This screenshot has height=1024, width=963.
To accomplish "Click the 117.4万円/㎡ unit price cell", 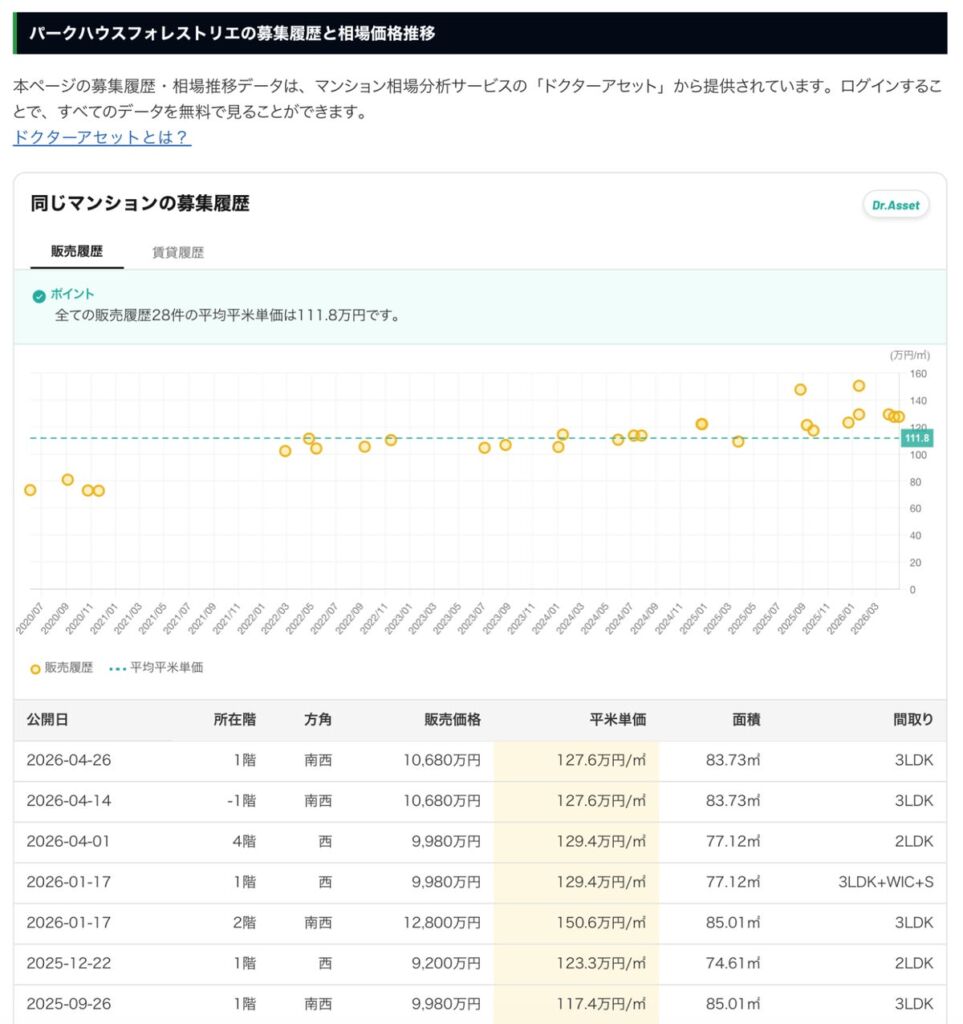I will [x=601, y=1004].
